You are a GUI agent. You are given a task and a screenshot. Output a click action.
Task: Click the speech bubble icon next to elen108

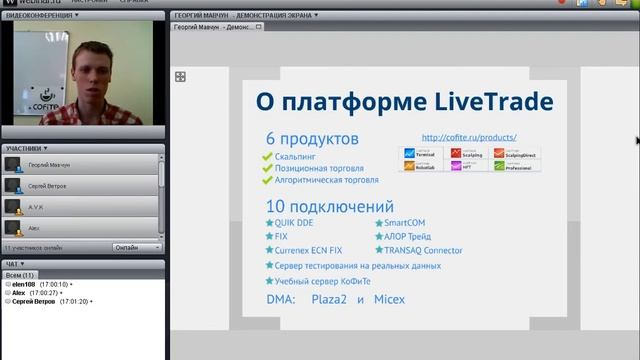click(x=8, y=284)
